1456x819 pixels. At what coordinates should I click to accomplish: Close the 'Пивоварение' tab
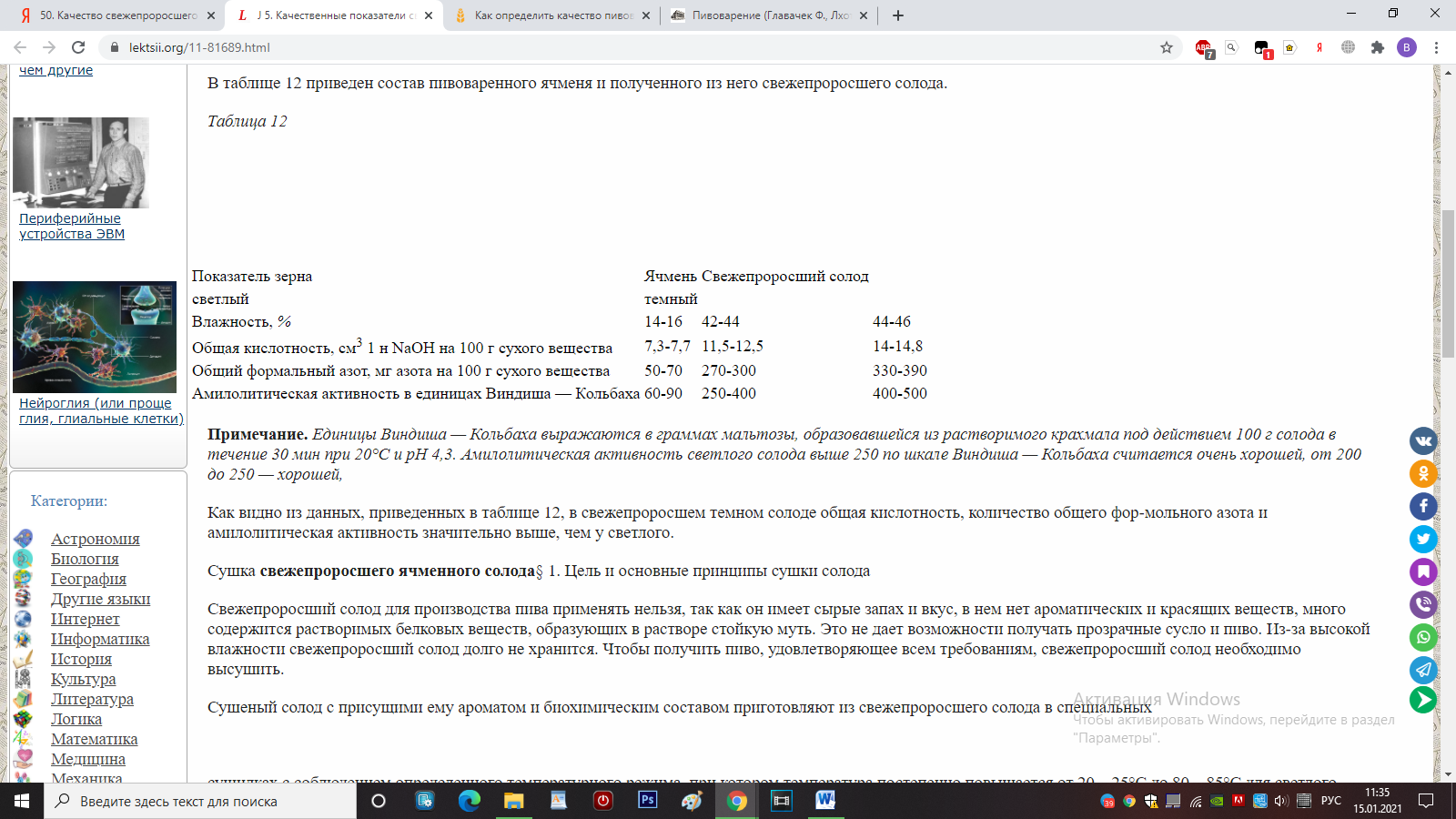864,15
